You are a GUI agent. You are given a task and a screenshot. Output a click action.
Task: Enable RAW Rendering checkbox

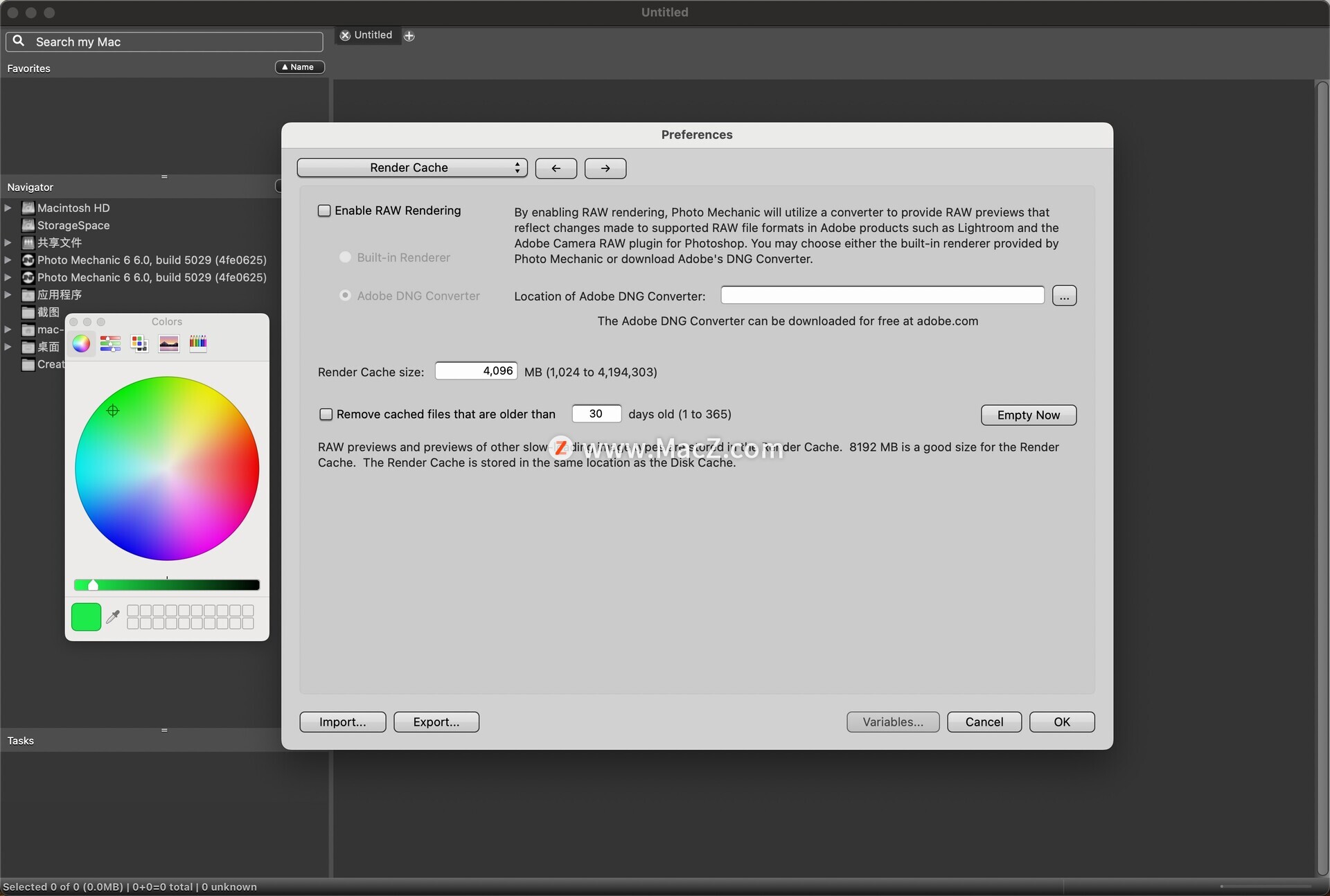tap(324, 210)
